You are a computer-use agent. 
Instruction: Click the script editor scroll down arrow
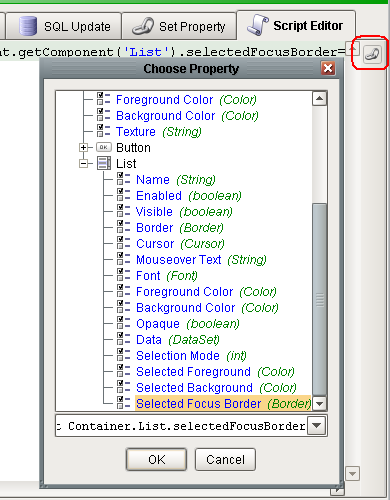point(352,473)
